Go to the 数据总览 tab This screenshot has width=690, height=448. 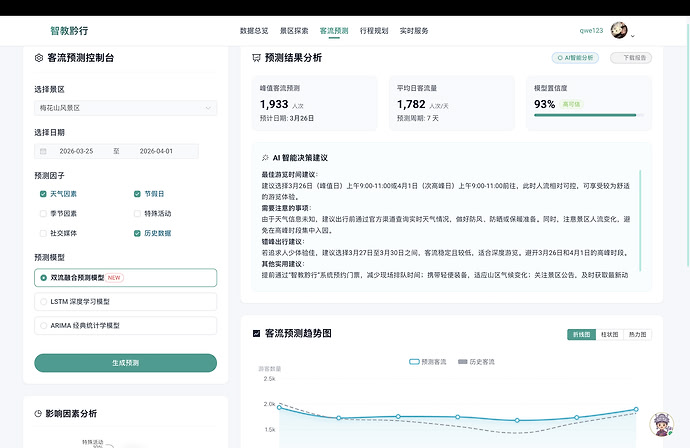[x=254, y=31]
